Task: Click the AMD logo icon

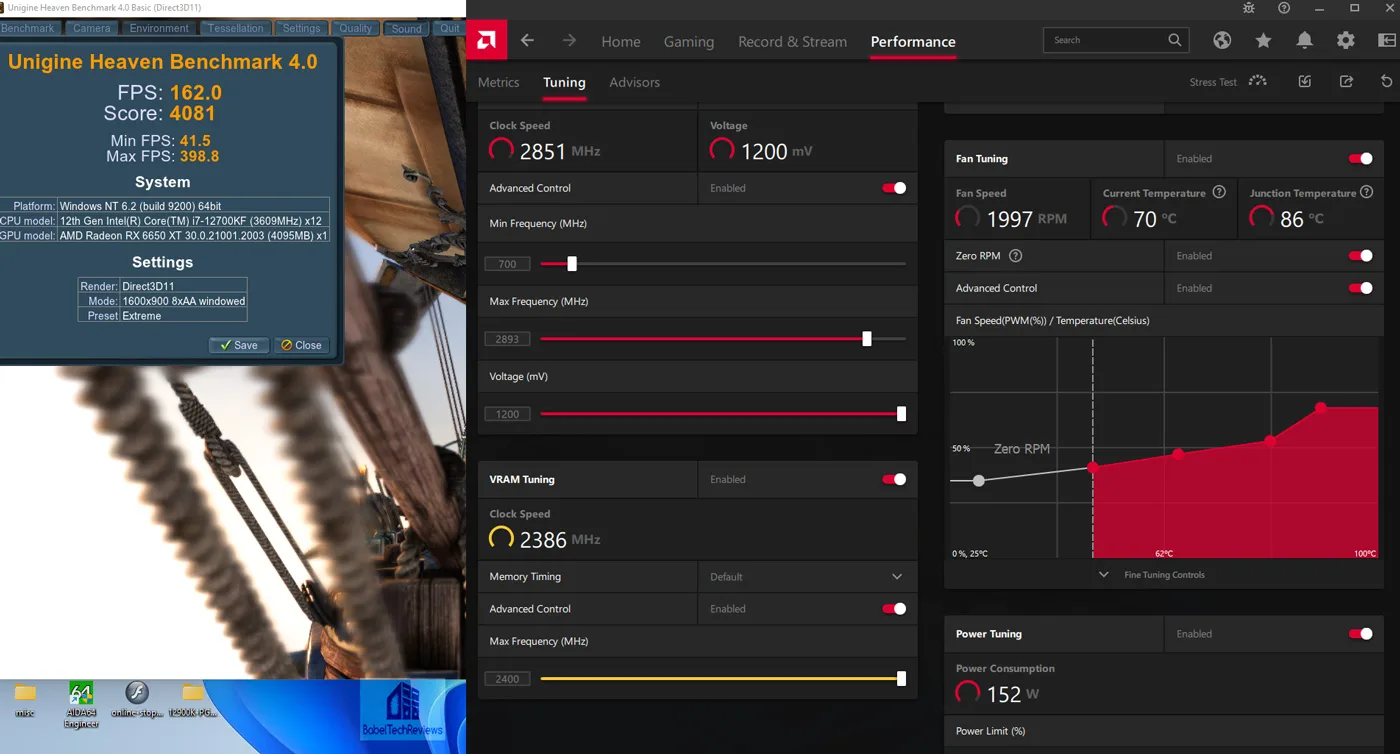Action: pos(487,41)
